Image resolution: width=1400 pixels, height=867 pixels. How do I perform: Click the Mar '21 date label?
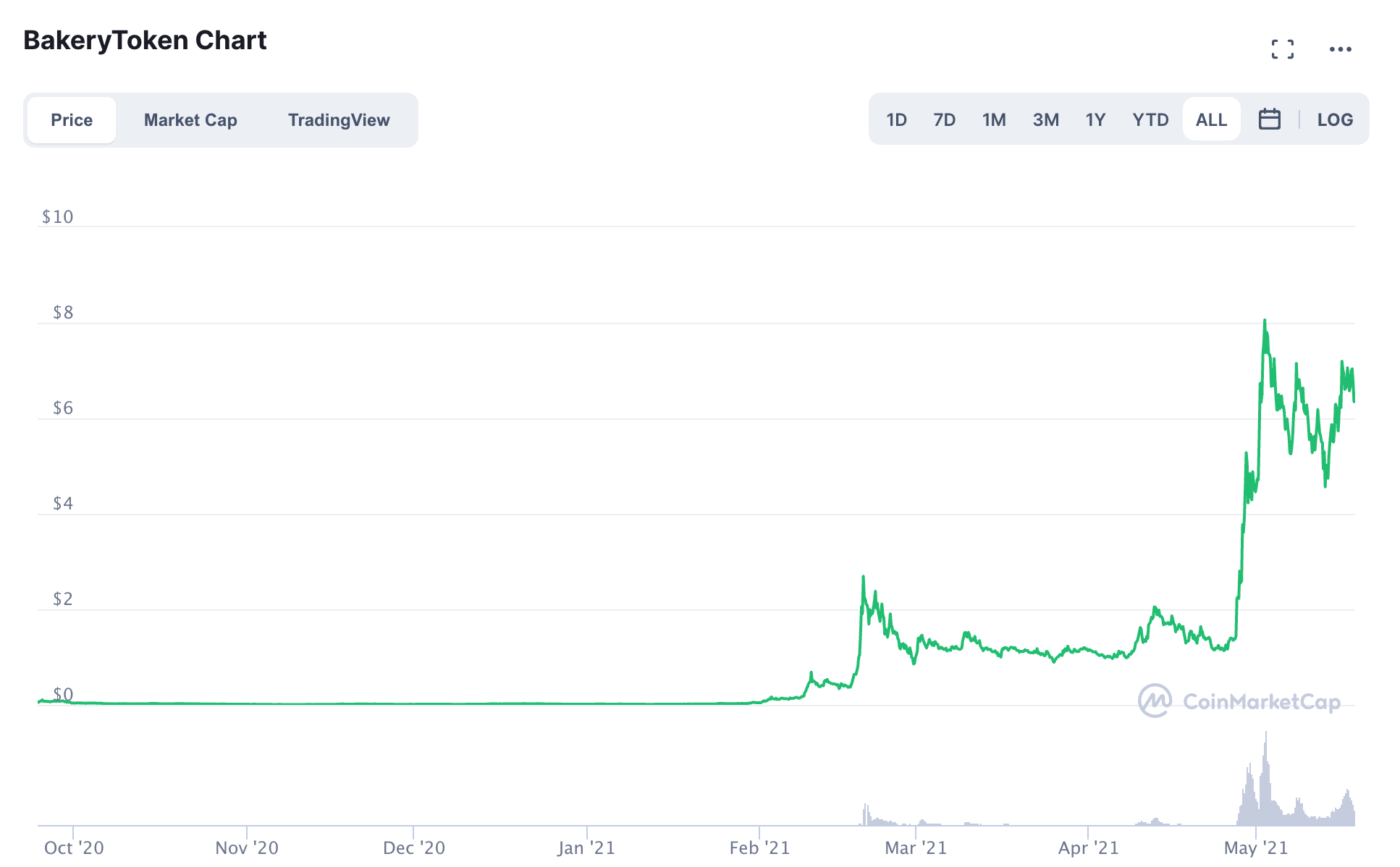916,847
